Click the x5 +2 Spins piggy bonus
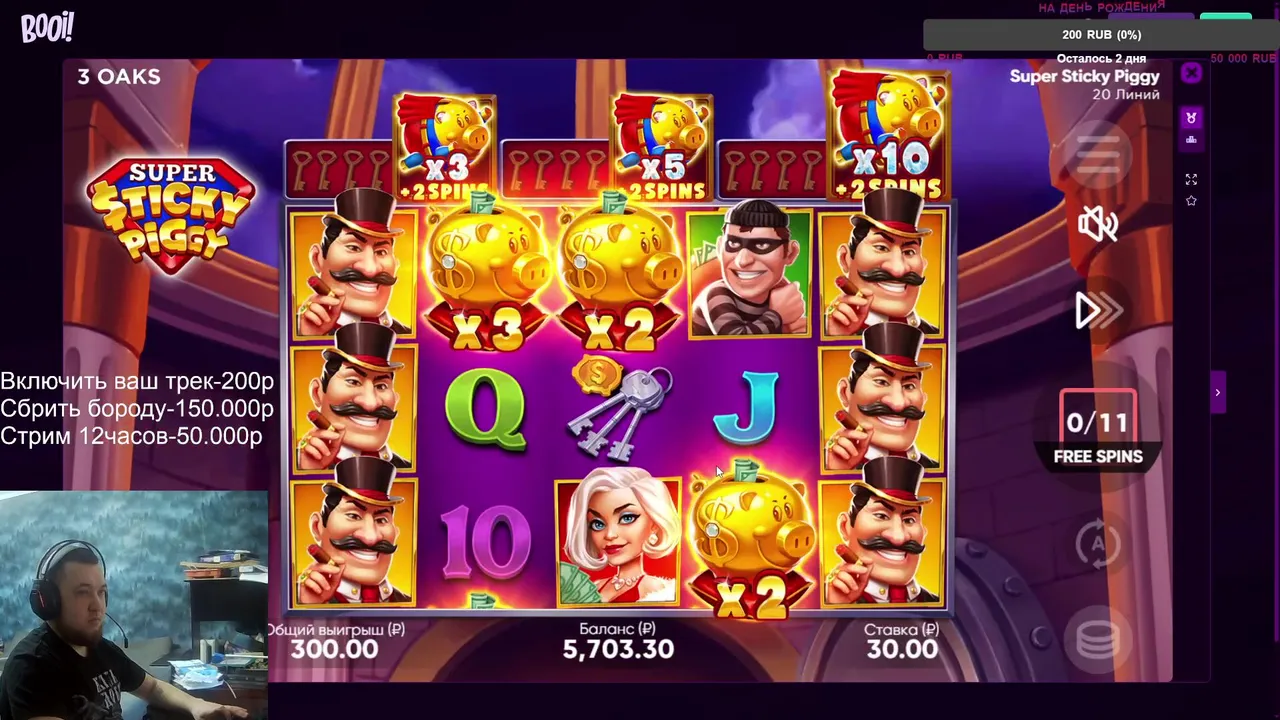This screenshot has height=720, width=1280. [662, 146]
